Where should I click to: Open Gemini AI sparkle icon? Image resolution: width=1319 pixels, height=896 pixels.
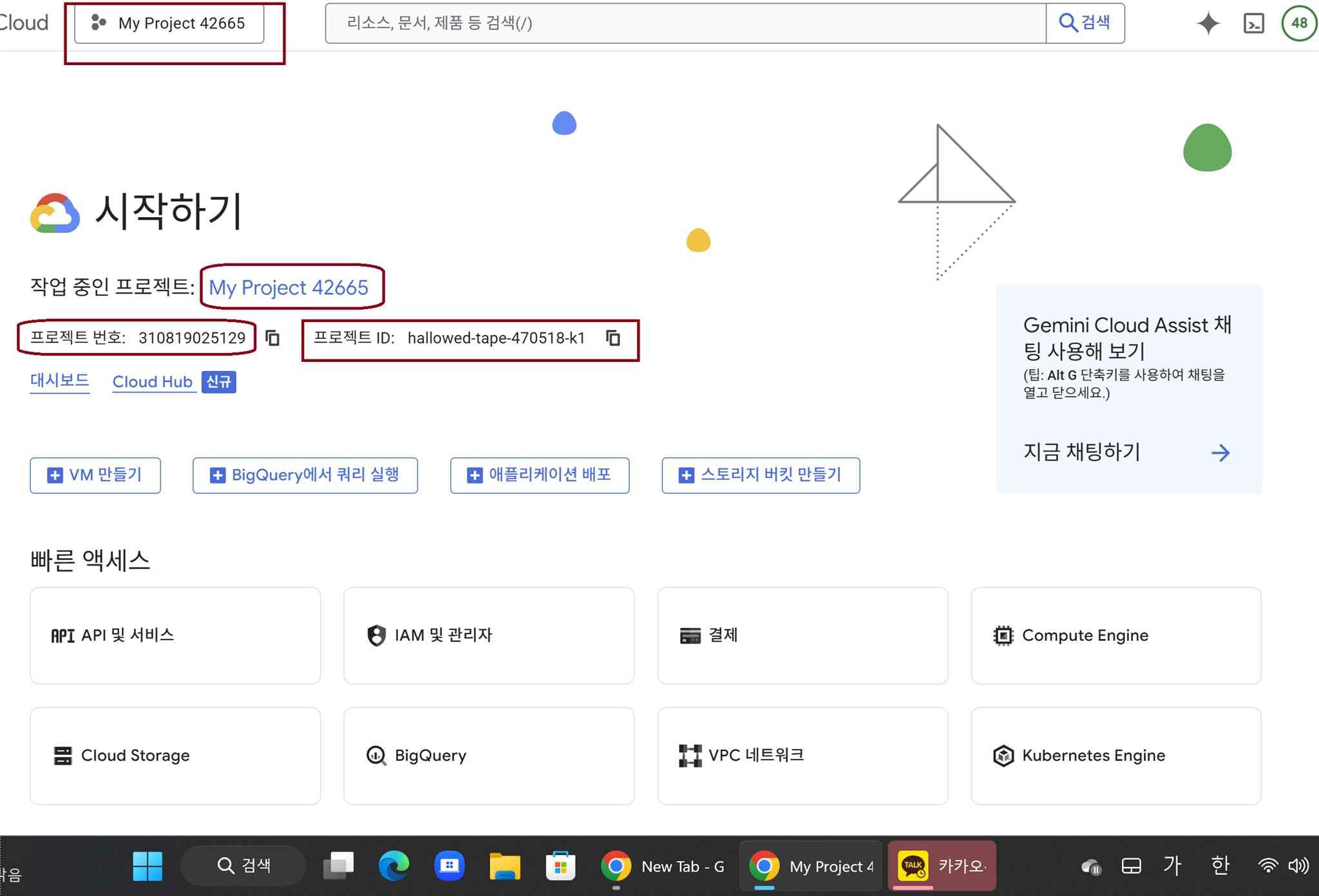(x=1208, y=24)
